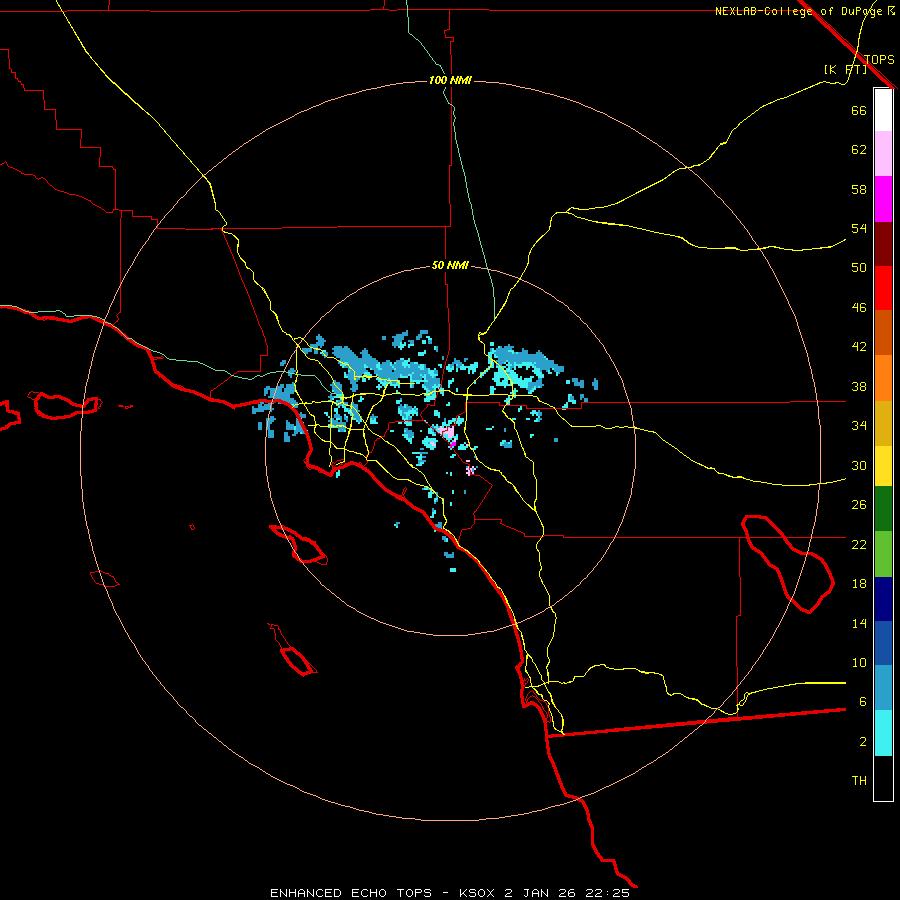Select the light green legend color band
The image size is (900, 900).
(x=883, y=554)
